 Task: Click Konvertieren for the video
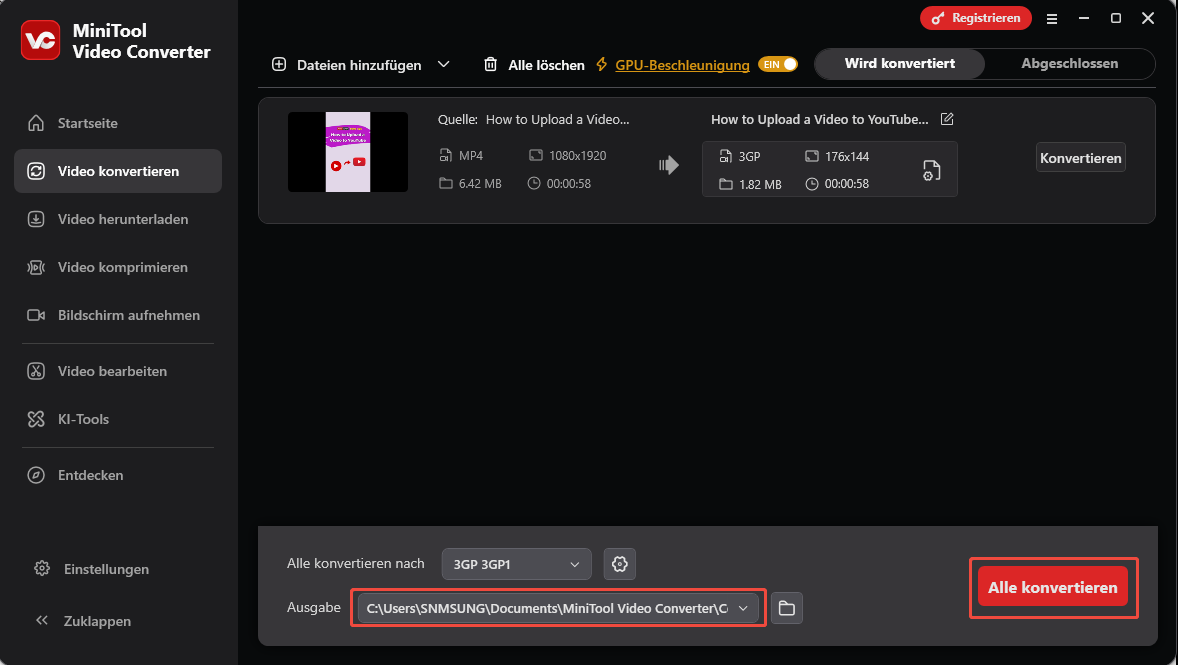(1080, 158)
